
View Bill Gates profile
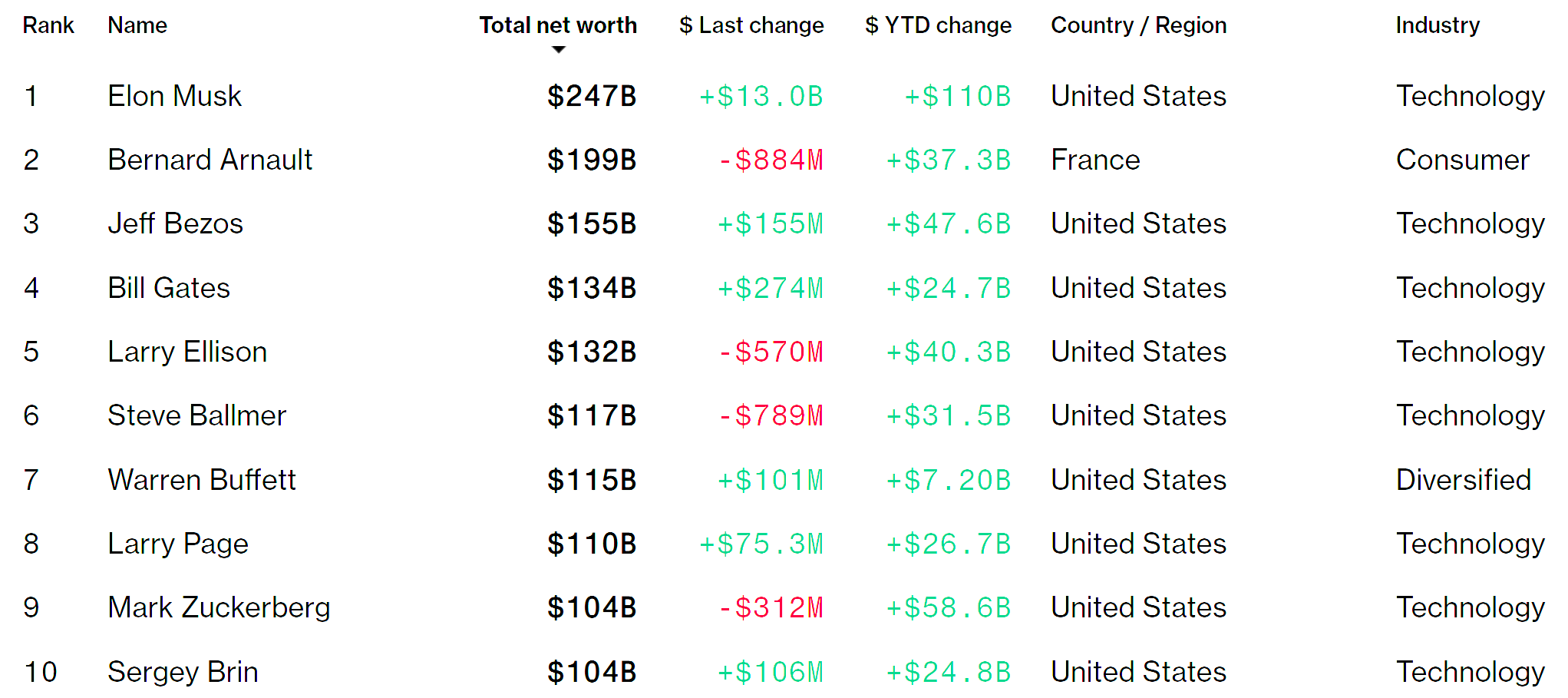[x=169, y=288]
